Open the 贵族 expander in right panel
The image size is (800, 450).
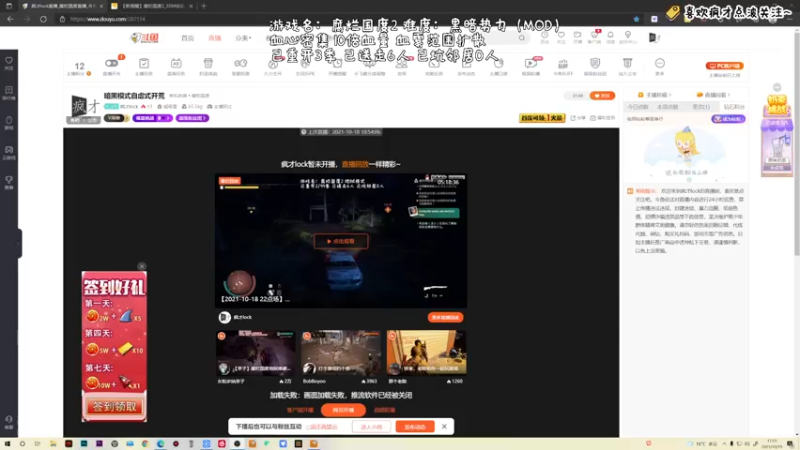714,95
